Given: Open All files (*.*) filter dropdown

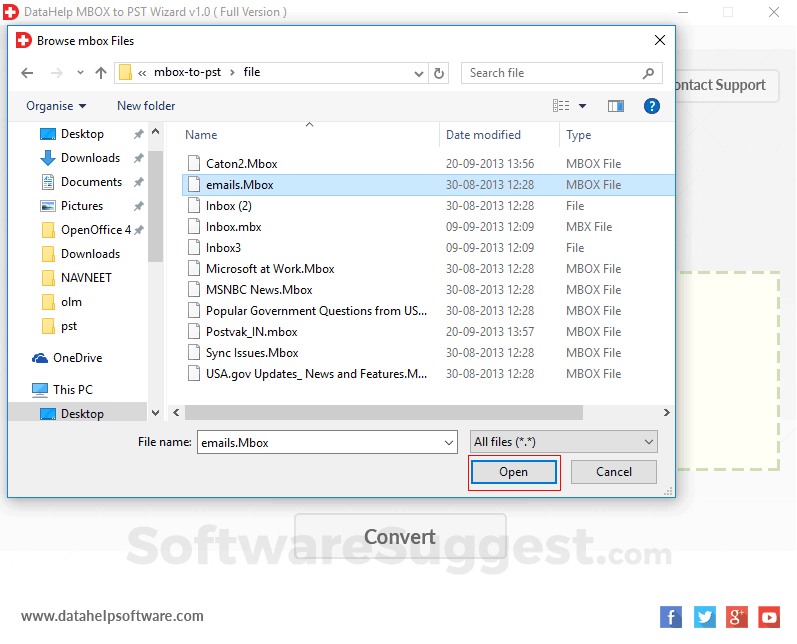Looking at the screenshot, I should pyautogui.click(x=564, y=442).
